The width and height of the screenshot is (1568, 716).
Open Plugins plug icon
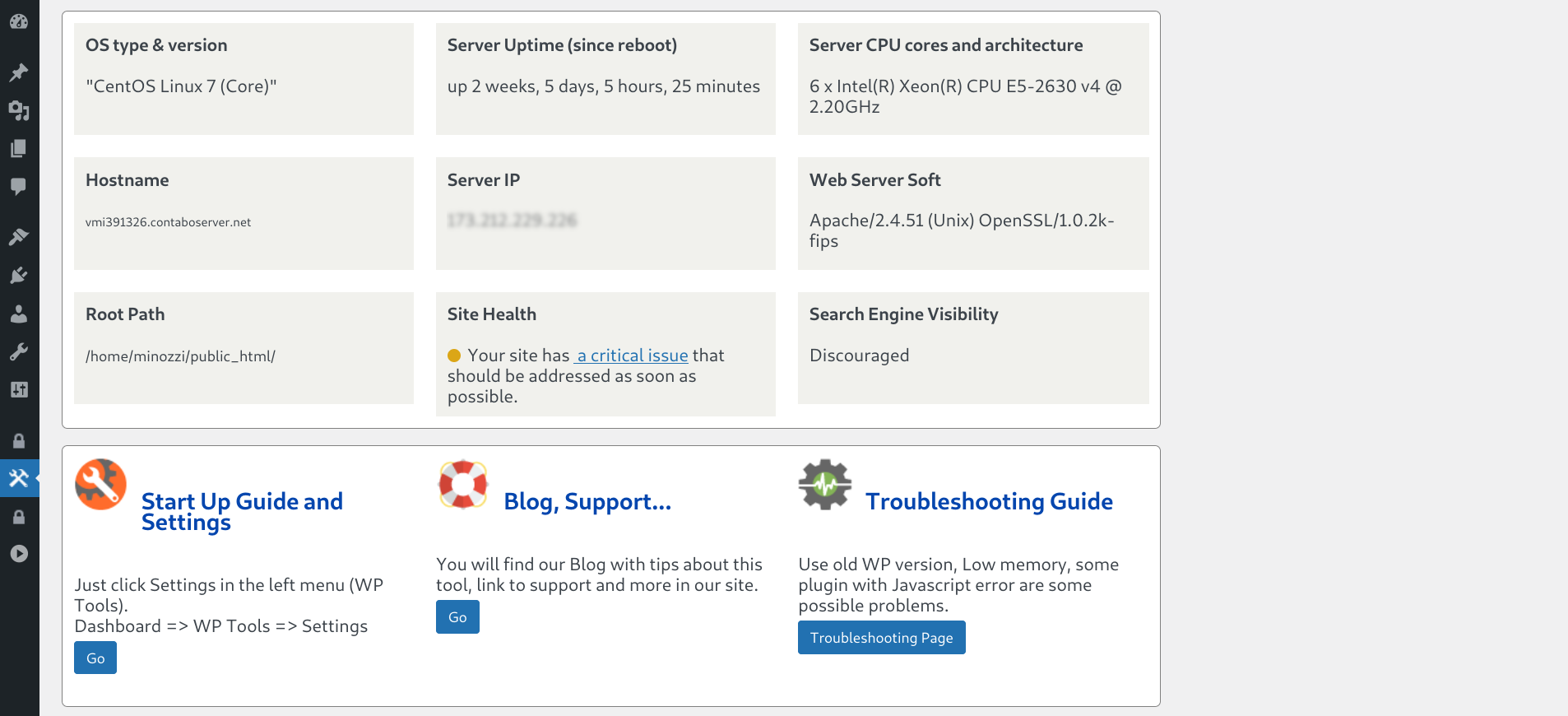tap(19, 275)
